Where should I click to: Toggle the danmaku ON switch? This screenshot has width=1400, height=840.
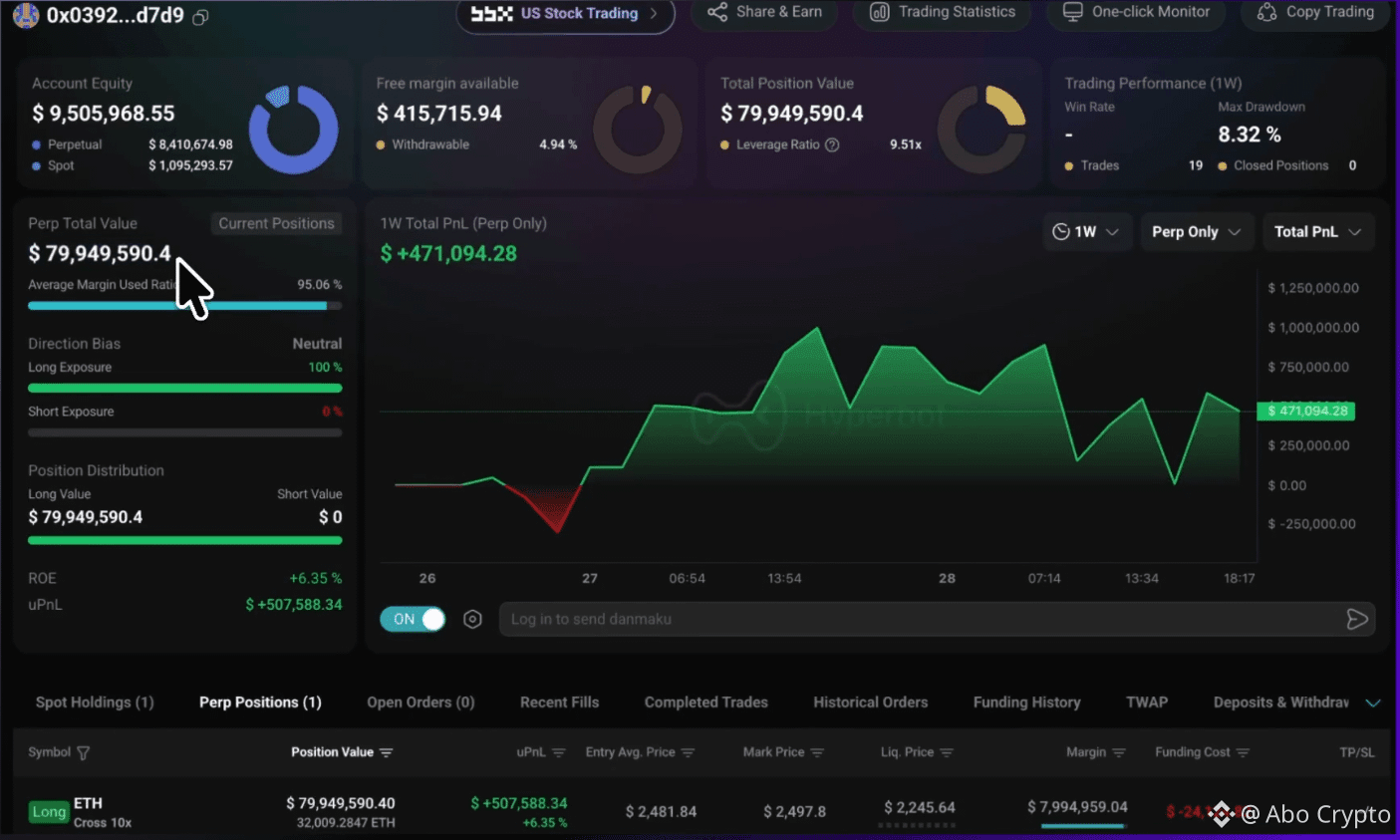(413, 619)
